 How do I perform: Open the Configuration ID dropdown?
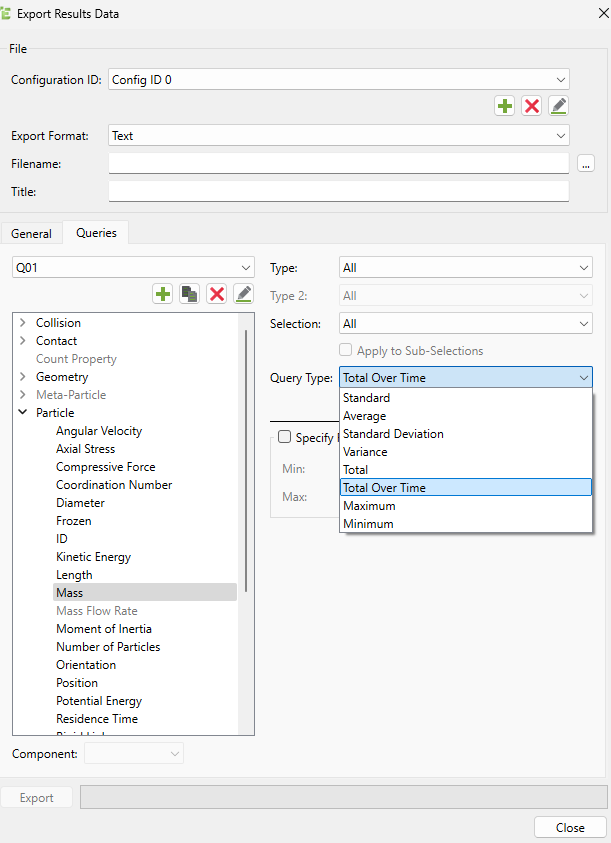click(x=339, y=80)
